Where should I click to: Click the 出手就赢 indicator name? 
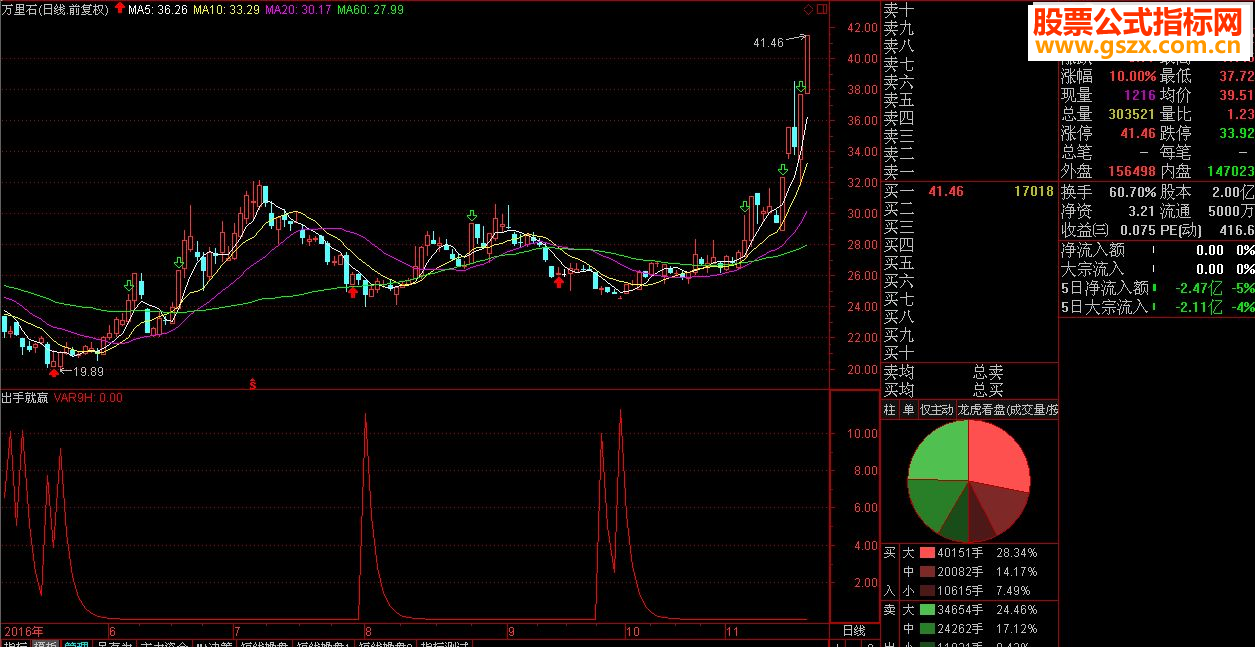[25, 397]
